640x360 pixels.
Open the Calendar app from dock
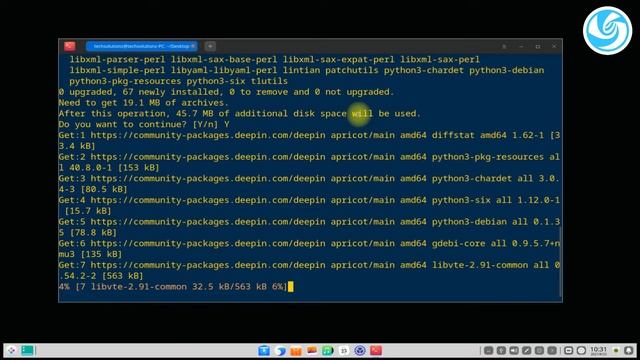(x=344, y=350)
